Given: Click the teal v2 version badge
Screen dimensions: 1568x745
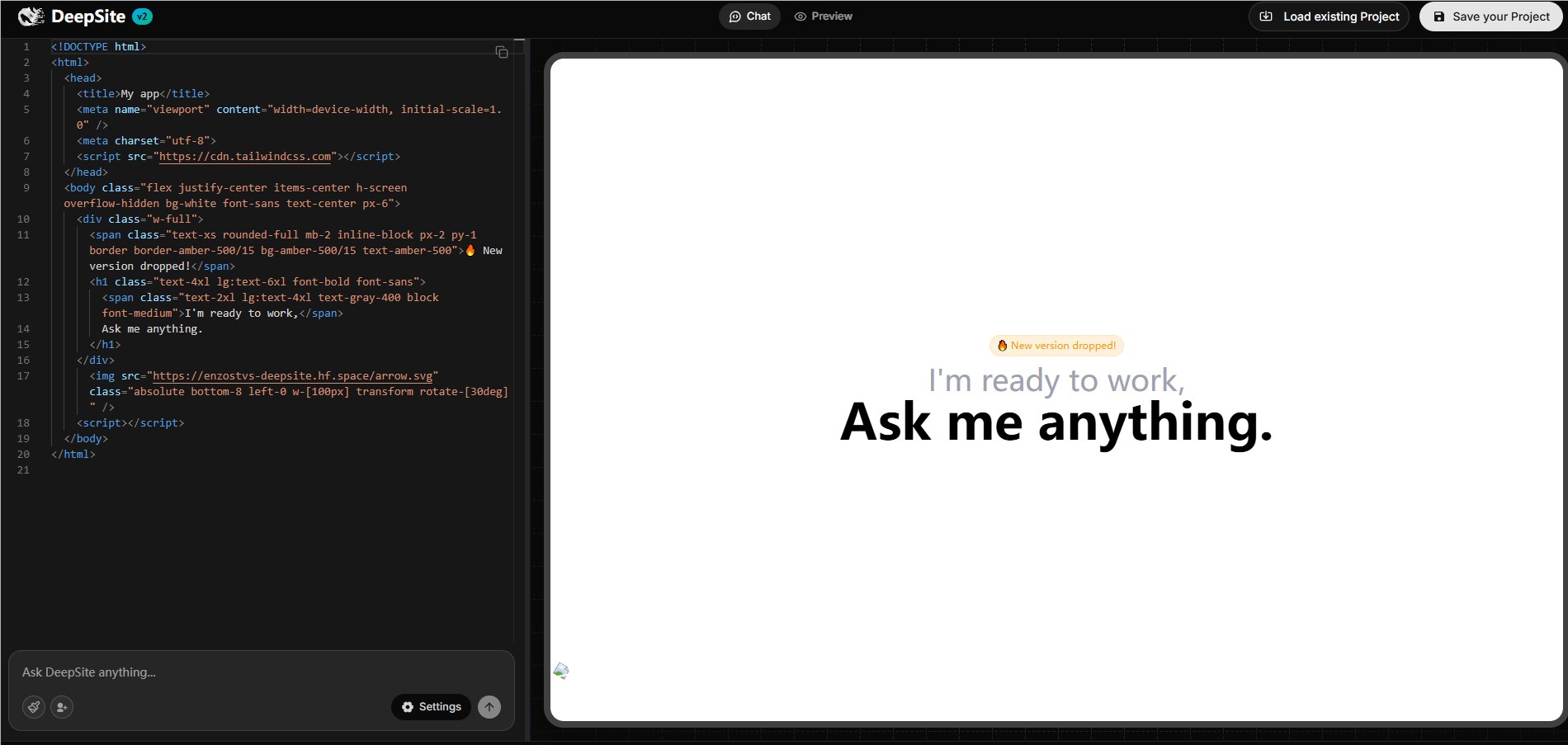Looking at the screenshot, I should tap(142, 17).
